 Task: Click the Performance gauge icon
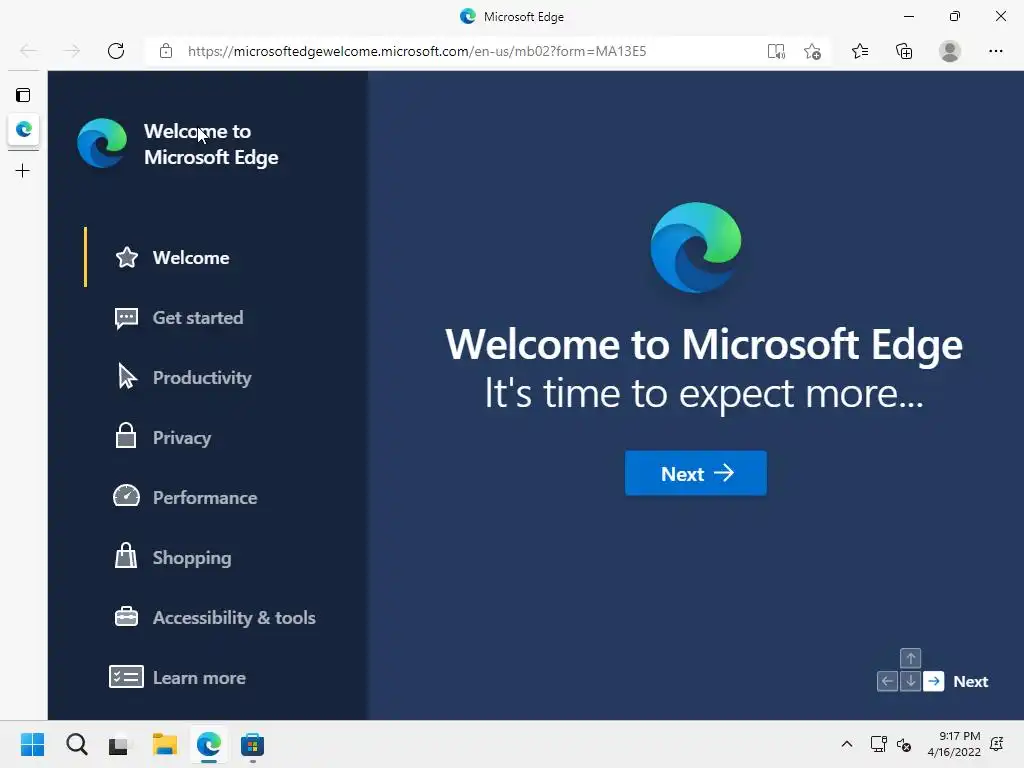[126, 496]
